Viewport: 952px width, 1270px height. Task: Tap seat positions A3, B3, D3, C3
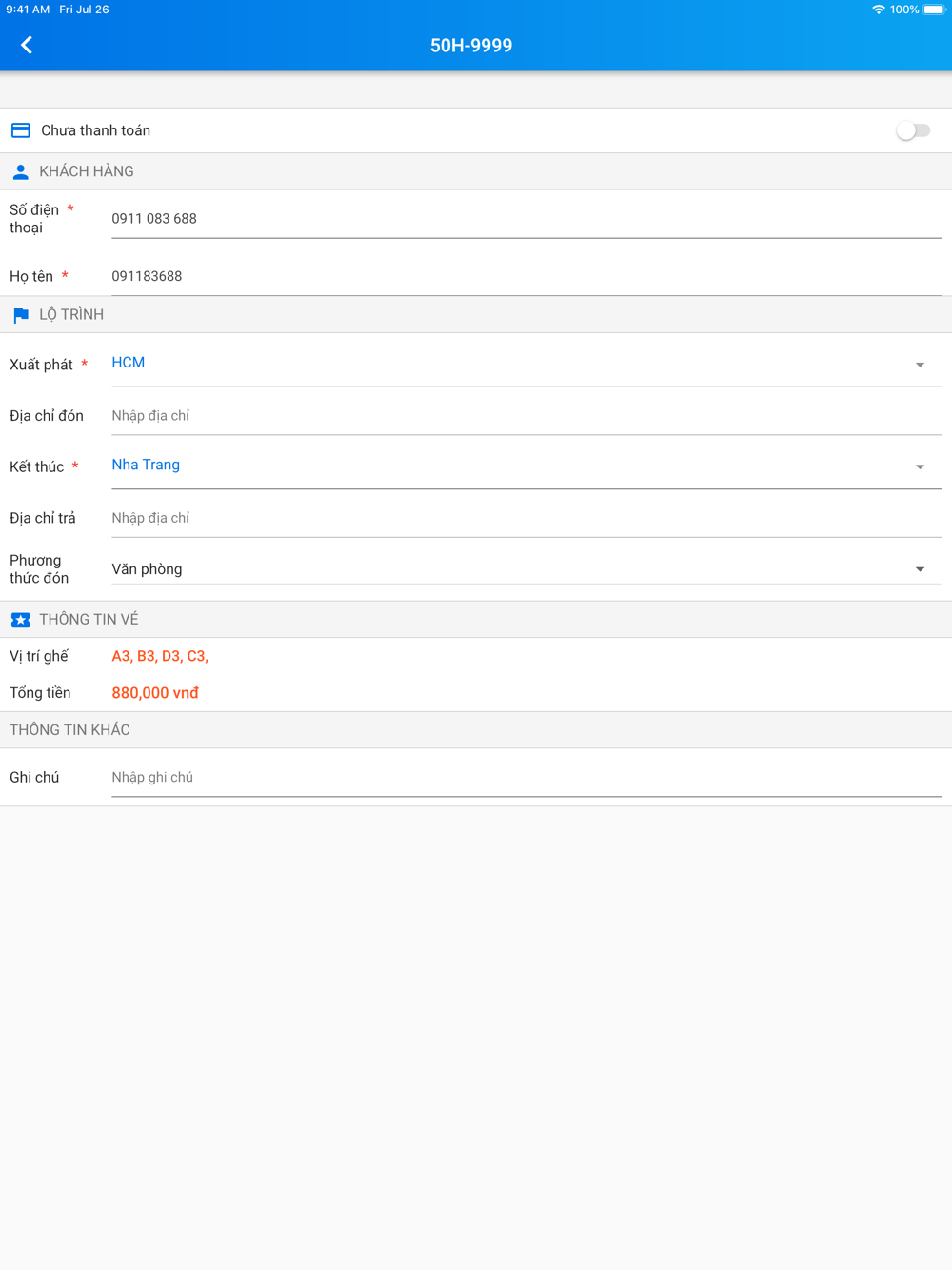[x=160, y=656]
